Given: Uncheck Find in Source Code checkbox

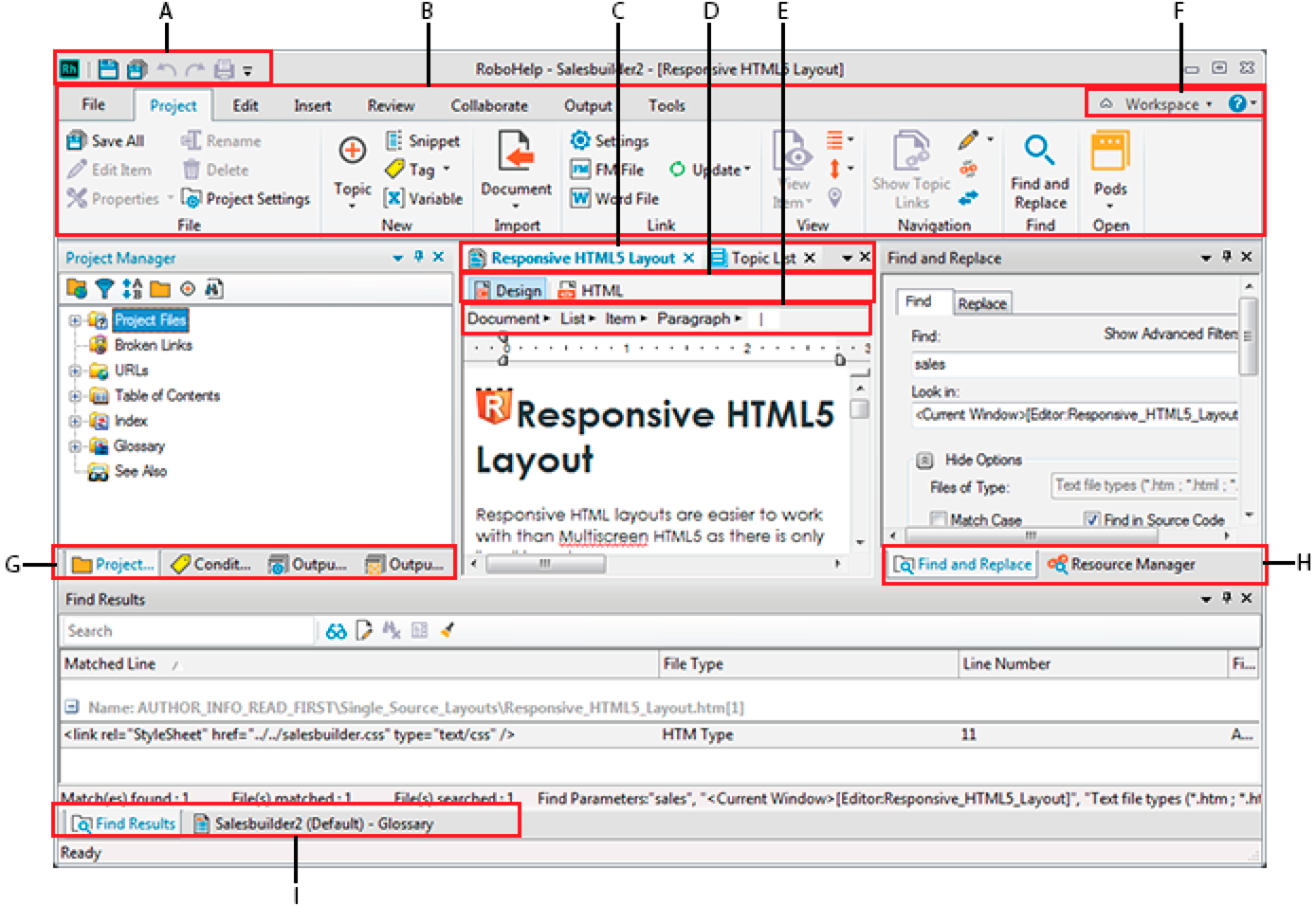Looking at the screenshot, I should coord(1091,519).
